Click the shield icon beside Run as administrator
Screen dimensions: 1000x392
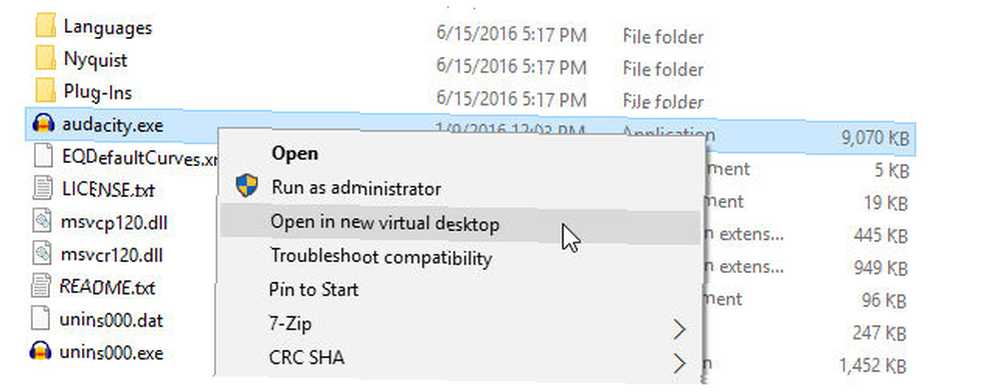click(246, 186)
